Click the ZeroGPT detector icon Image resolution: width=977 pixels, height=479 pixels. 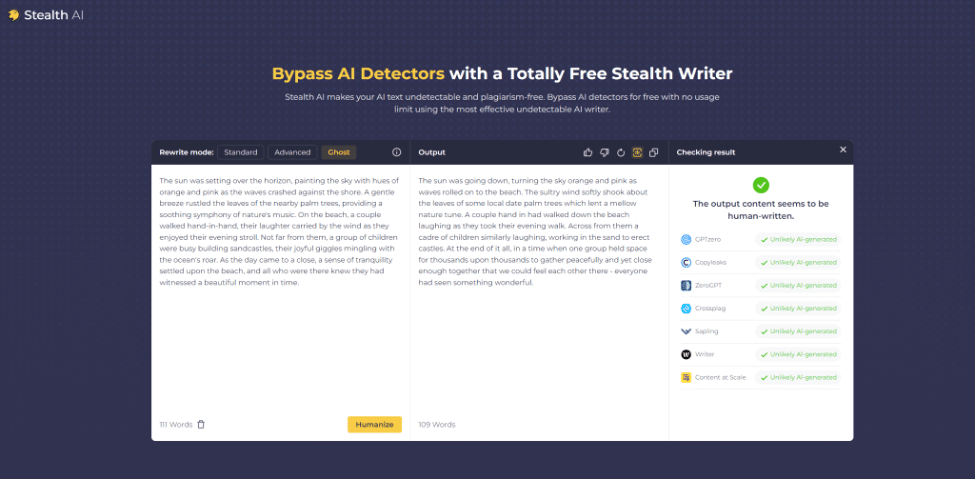(x=686, y=285)
